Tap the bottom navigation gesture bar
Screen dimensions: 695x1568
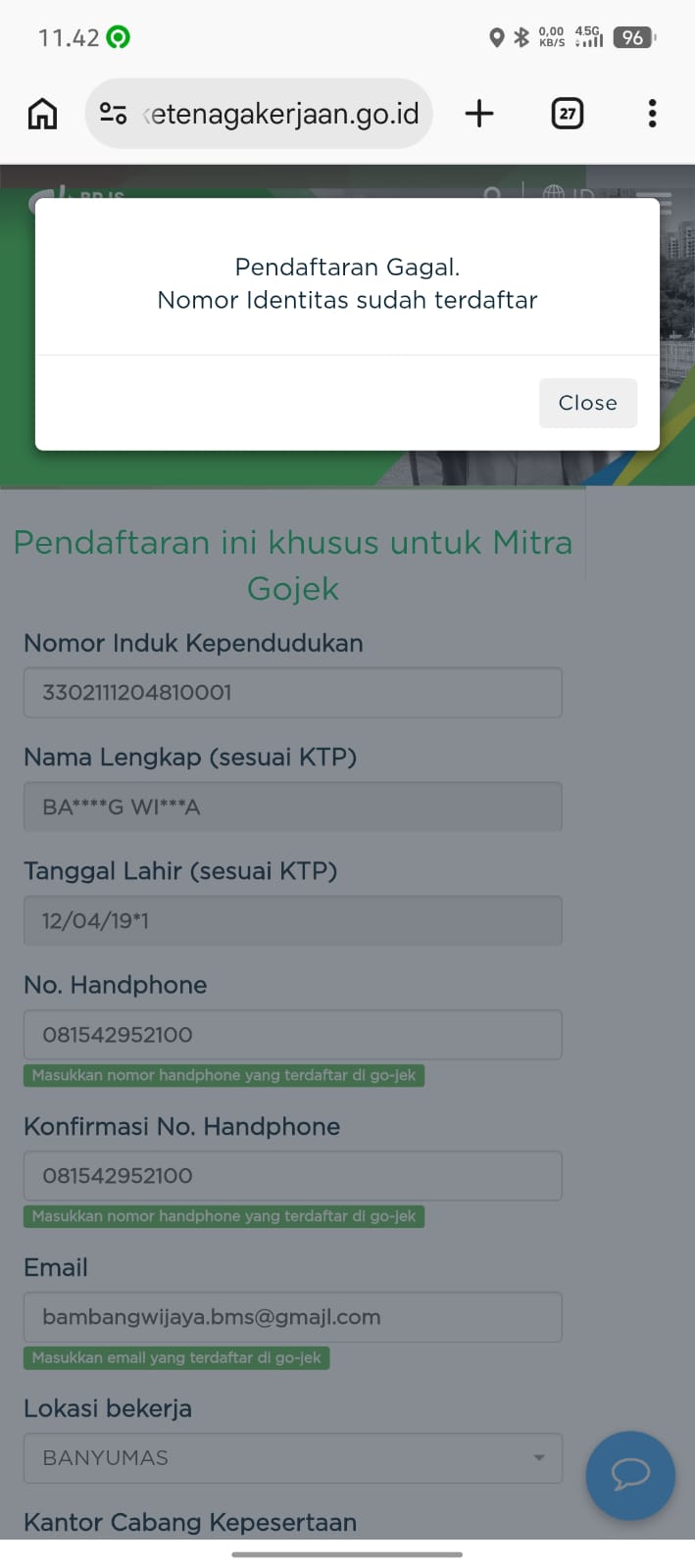coord(347,1554)
